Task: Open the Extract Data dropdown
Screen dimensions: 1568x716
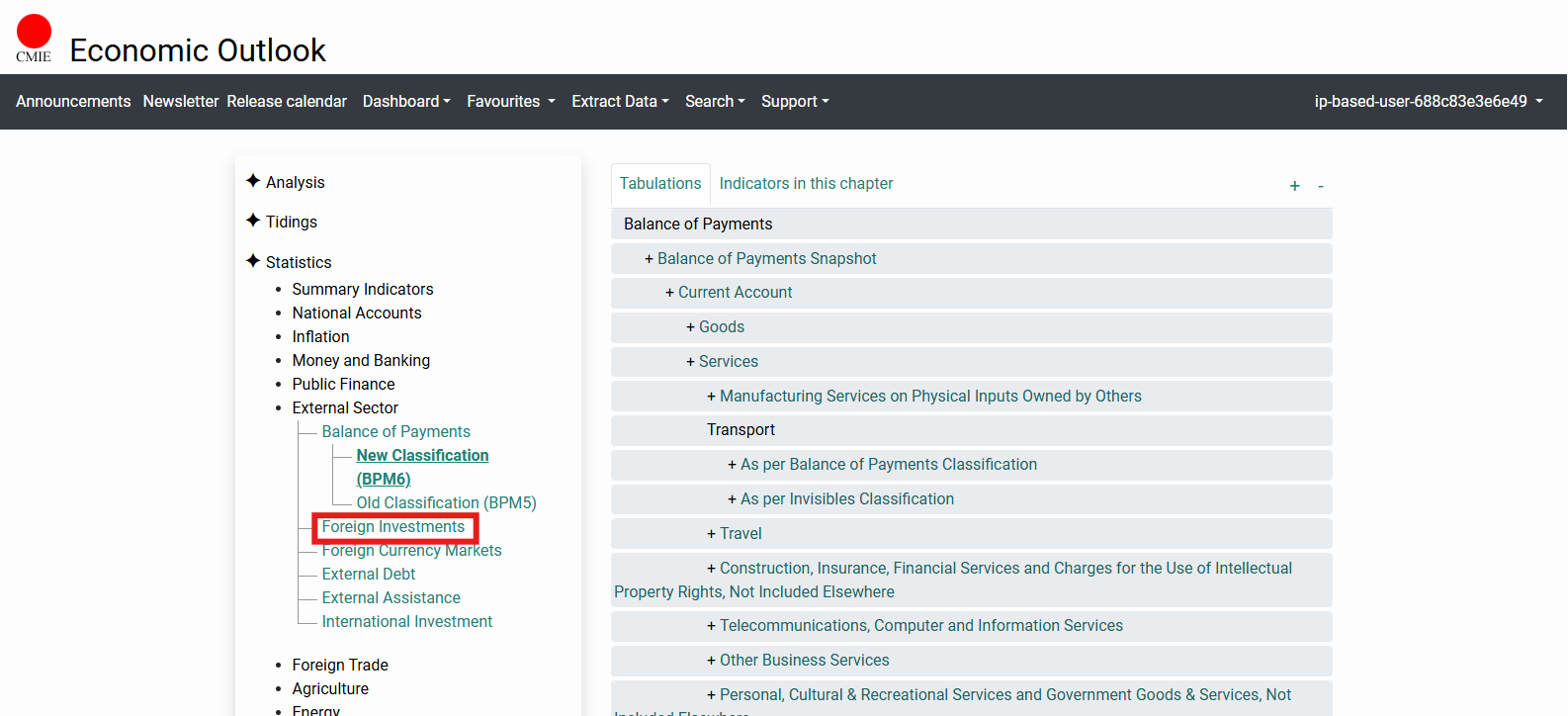Action: (620, 102)
